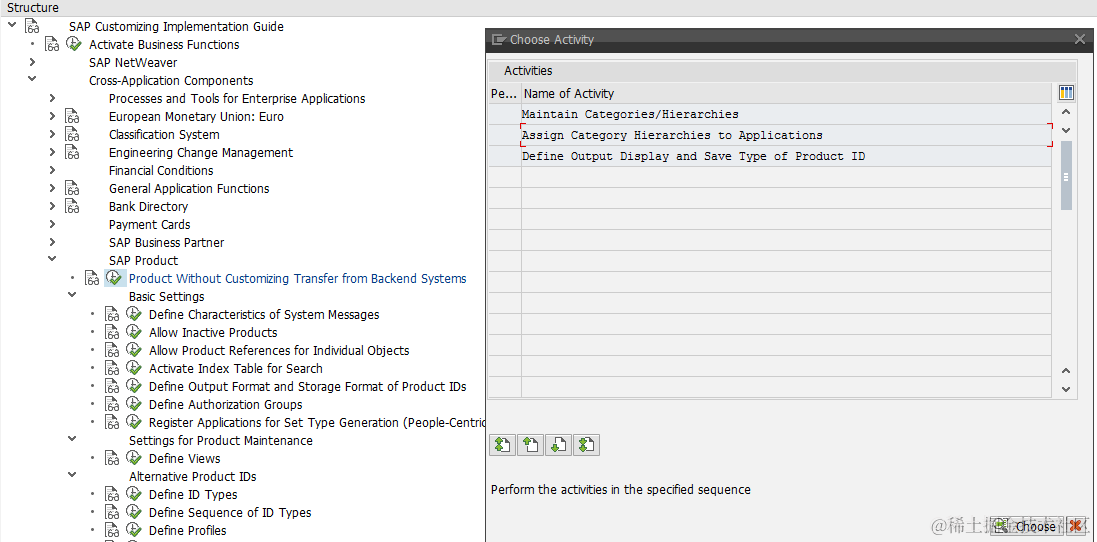
Task: Collapse Settings for Product Maintenance node
Action: coord(72,439)
